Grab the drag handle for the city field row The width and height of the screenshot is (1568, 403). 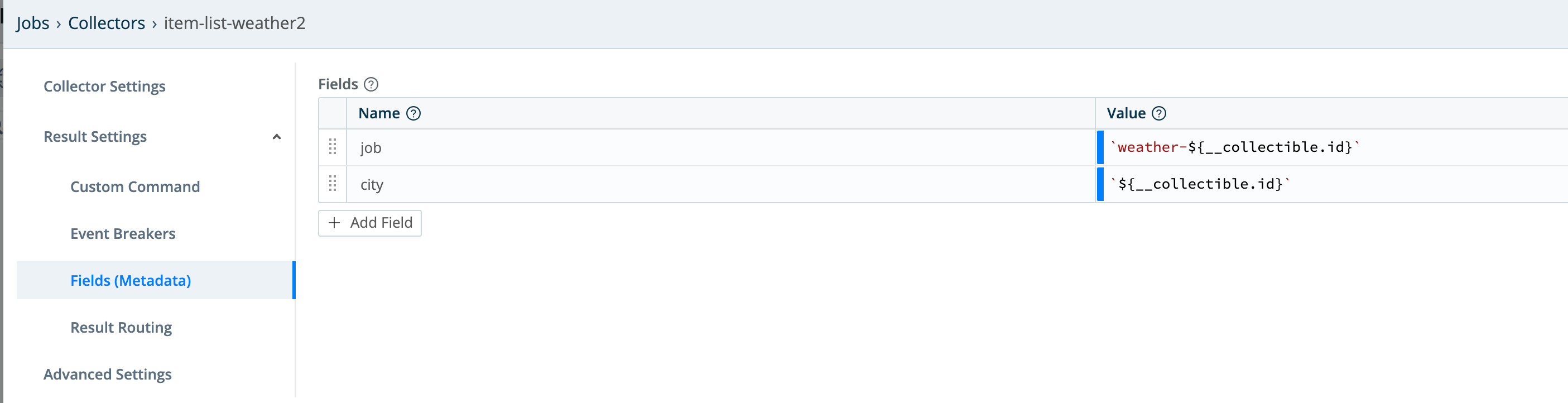click(333, 184)
